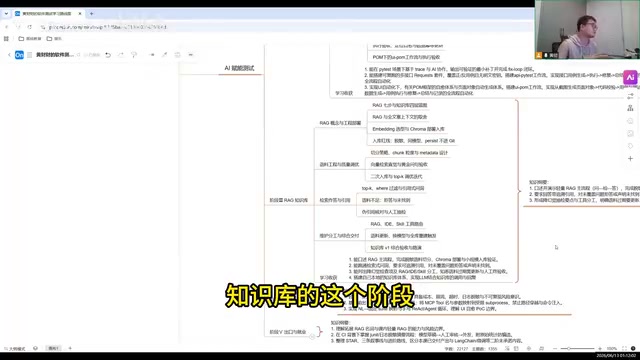640x360 pixels.
Task: Select the canvas page tab in bottom bar
Action: [53, 348]
